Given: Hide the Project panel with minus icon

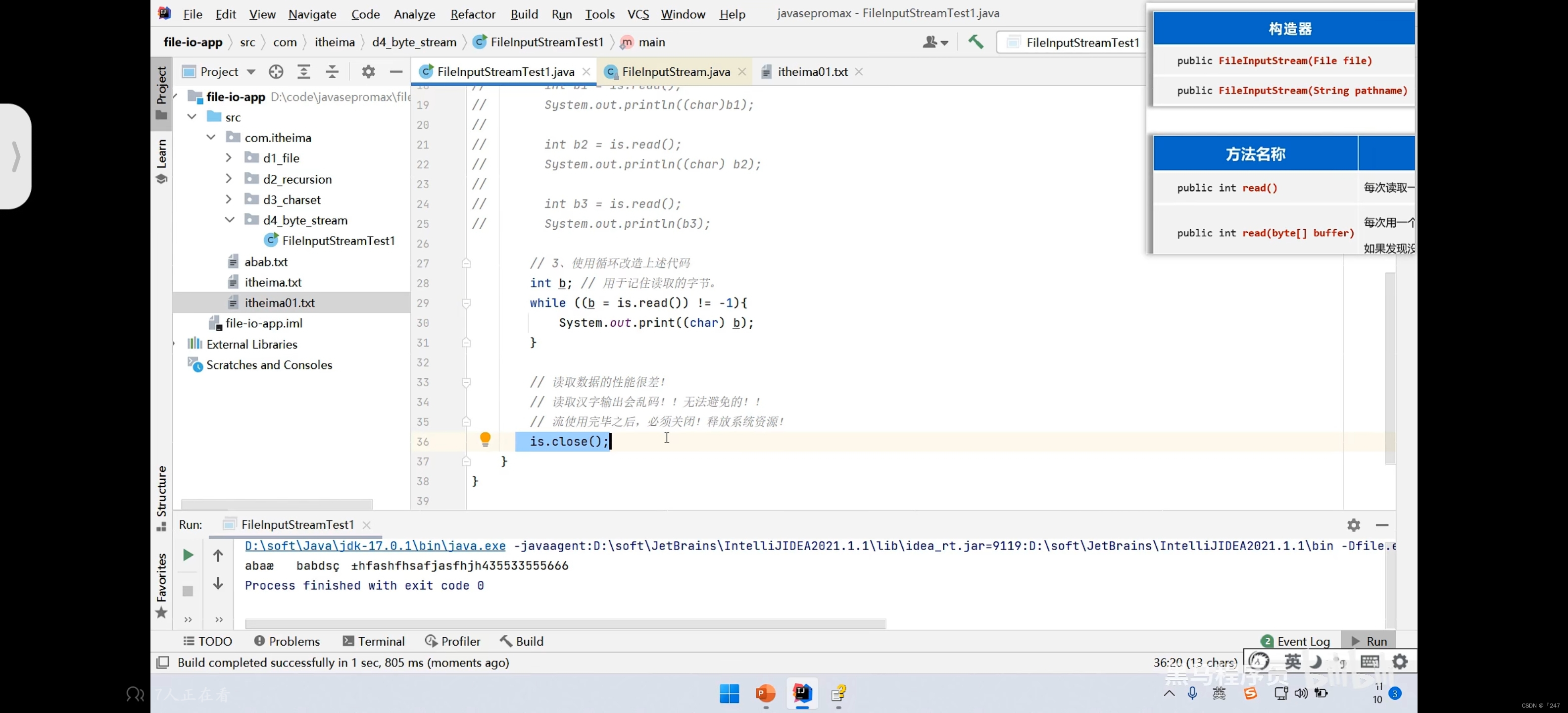Looking at the screenshot, I should click(396, 72).
